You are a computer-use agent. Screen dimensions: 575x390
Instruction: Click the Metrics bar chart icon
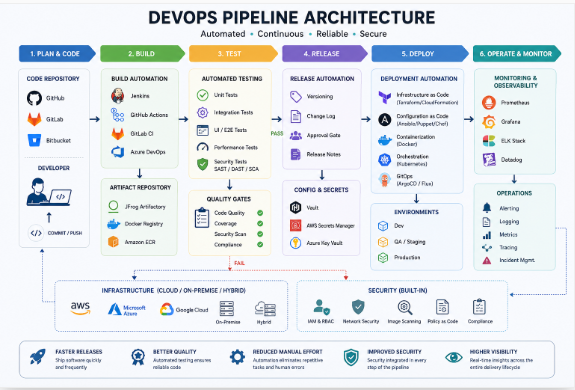click(x=487, y=235)
